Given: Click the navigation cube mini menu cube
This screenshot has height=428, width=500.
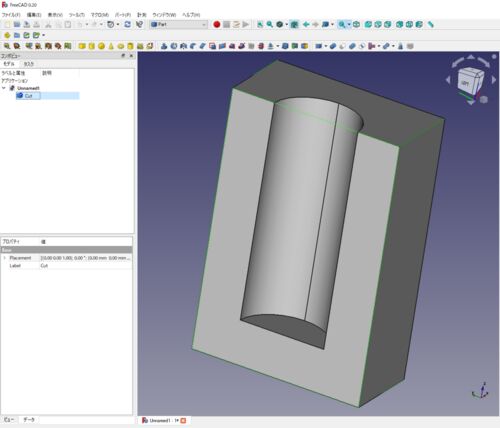Looking at the screenshot, I should [484, 99].
